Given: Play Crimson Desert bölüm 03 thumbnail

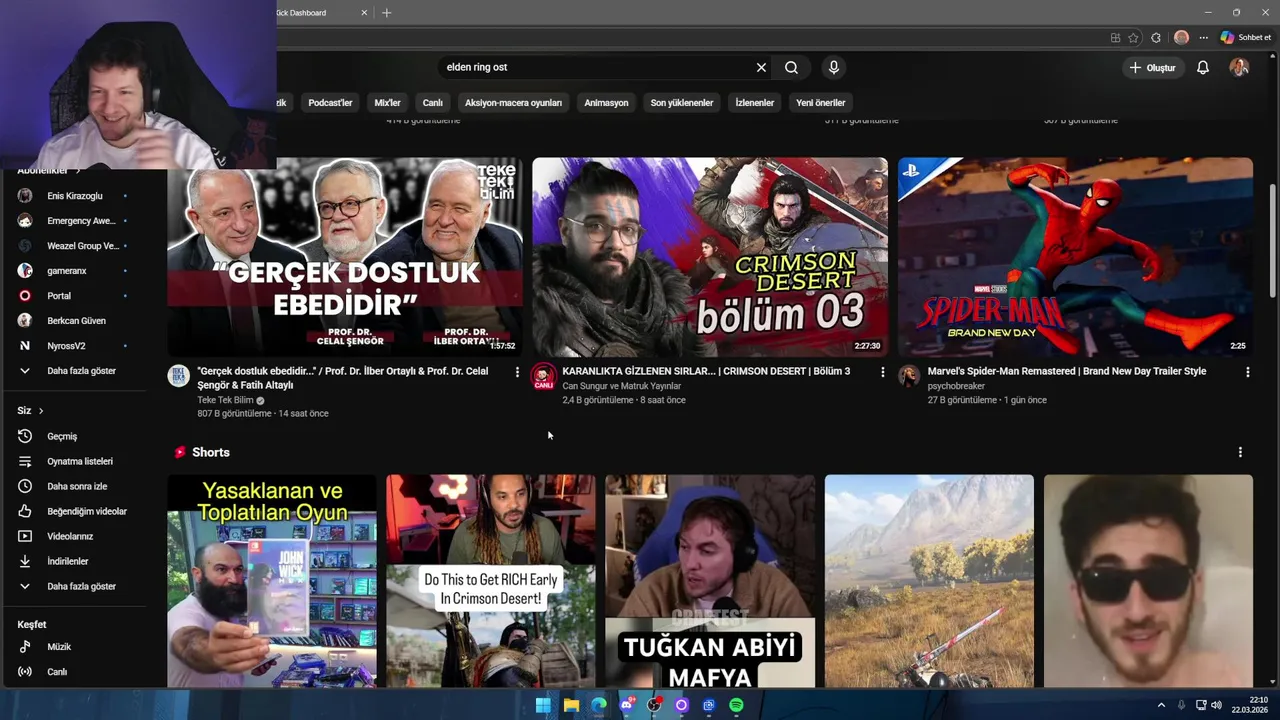Looking at the screenshot, I should [710, 256].
